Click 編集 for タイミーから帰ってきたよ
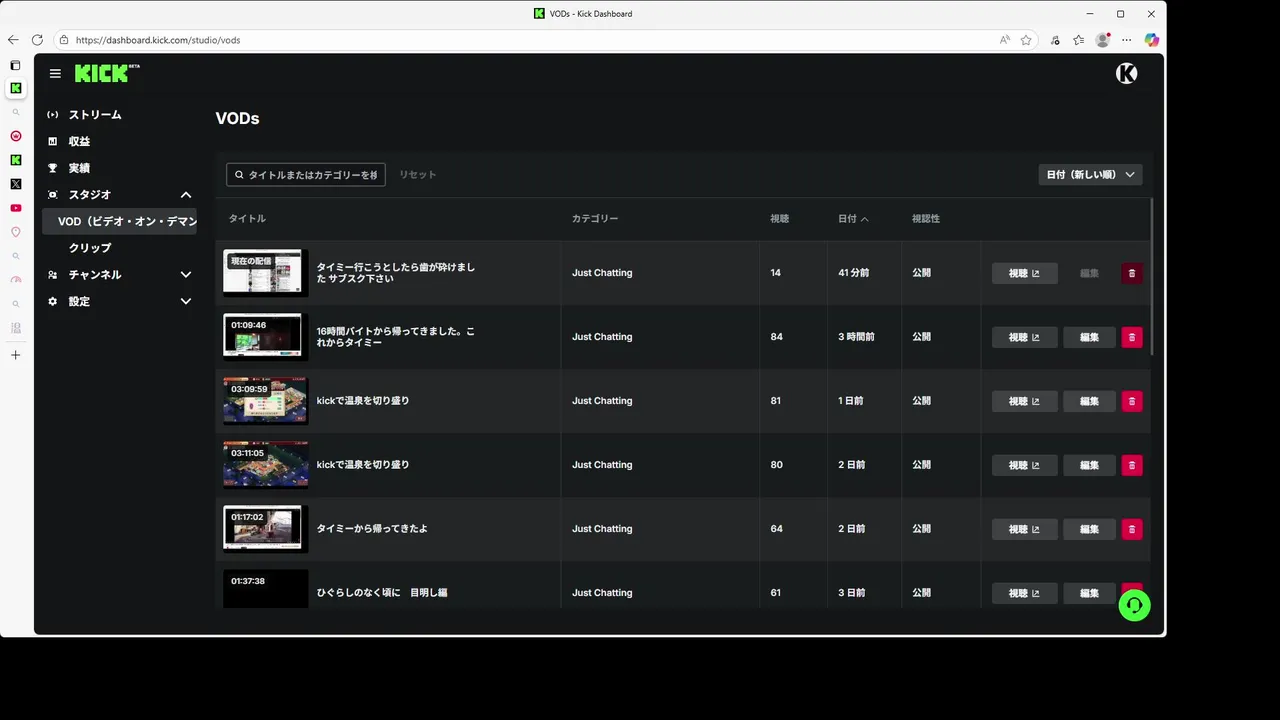Viewport: 1280px width, 720px height. pyautogui.click(x=1089, y=529)
